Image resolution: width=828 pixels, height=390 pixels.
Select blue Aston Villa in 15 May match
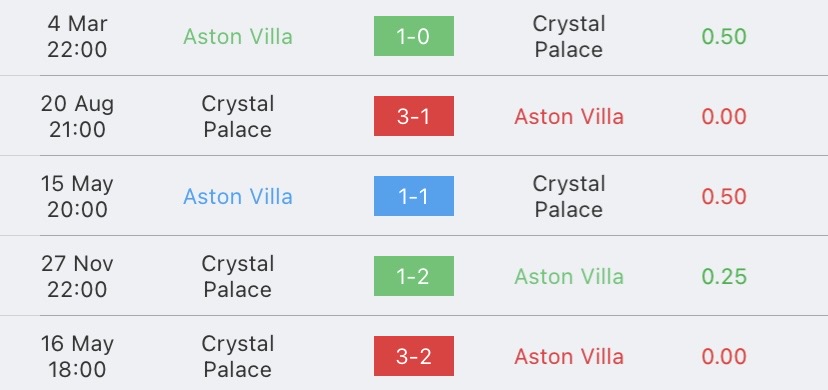tap(238, 196)
